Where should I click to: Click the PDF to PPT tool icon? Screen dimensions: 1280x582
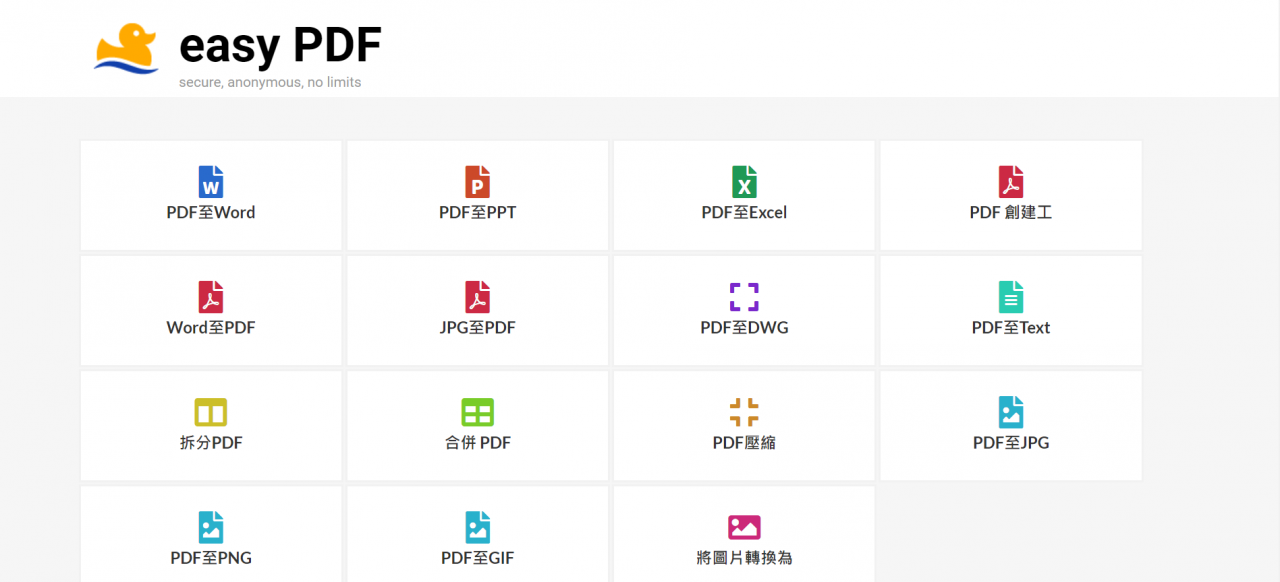(477, 182)
